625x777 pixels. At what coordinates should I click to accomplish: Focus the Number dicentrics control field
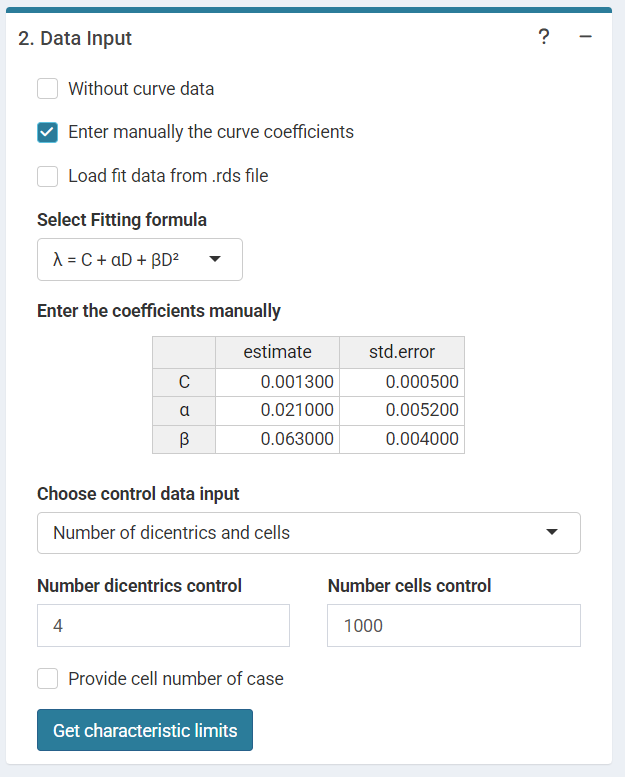coord(164,625)
